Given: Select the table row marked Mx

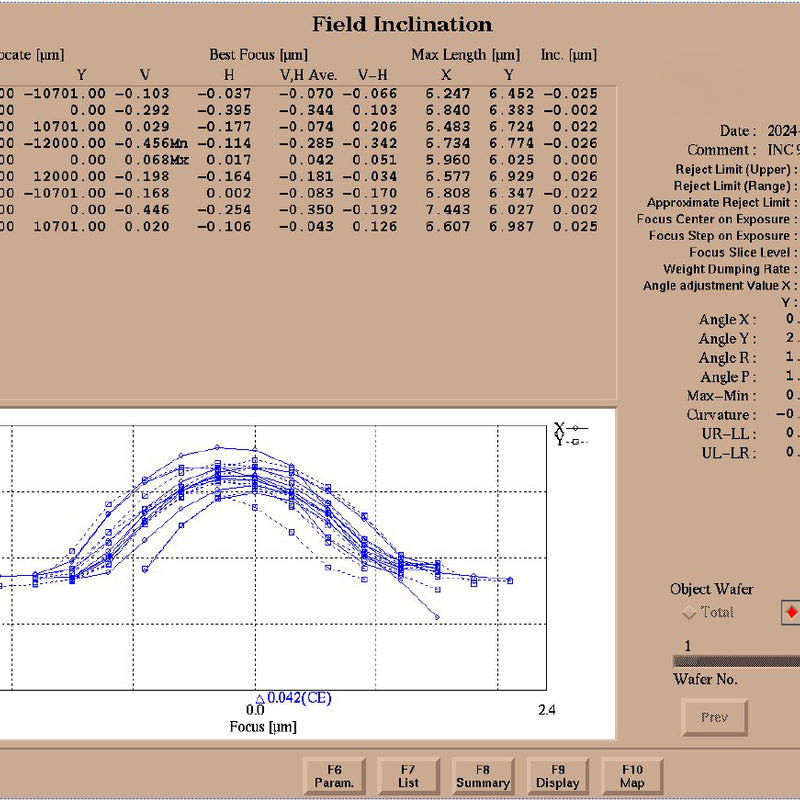Looking at the screenshot, I should coord(300,160).
